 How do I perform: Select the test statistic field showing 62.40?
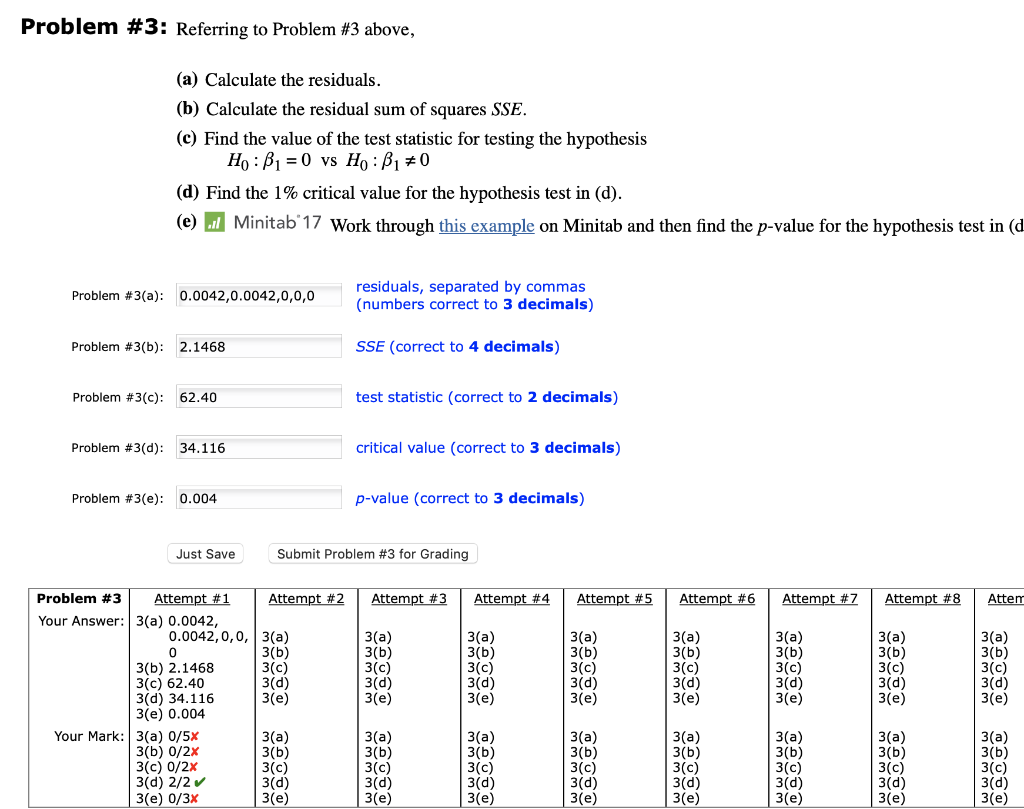[258, 396]
